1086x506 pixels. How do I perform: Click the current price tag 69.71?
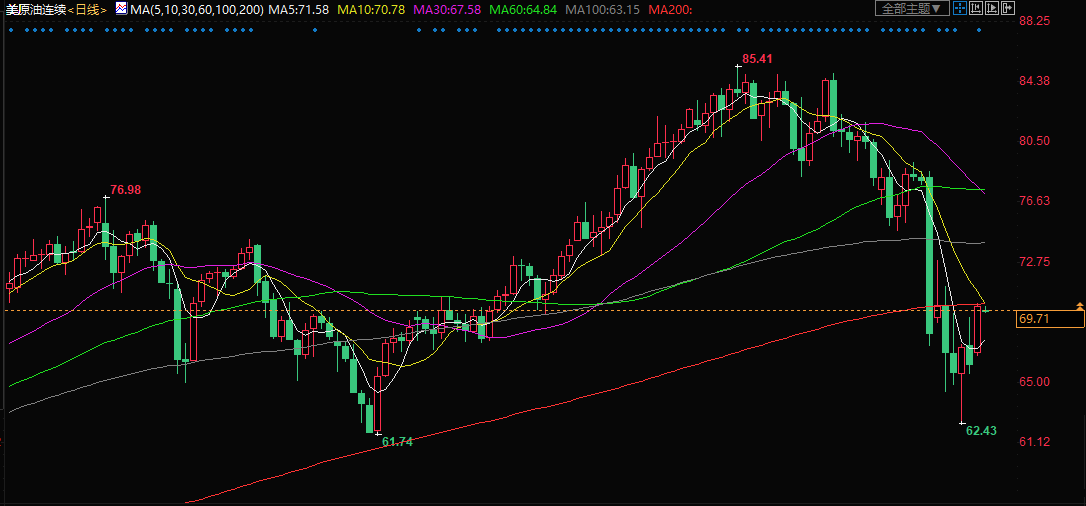click(x=1048, y=319)
